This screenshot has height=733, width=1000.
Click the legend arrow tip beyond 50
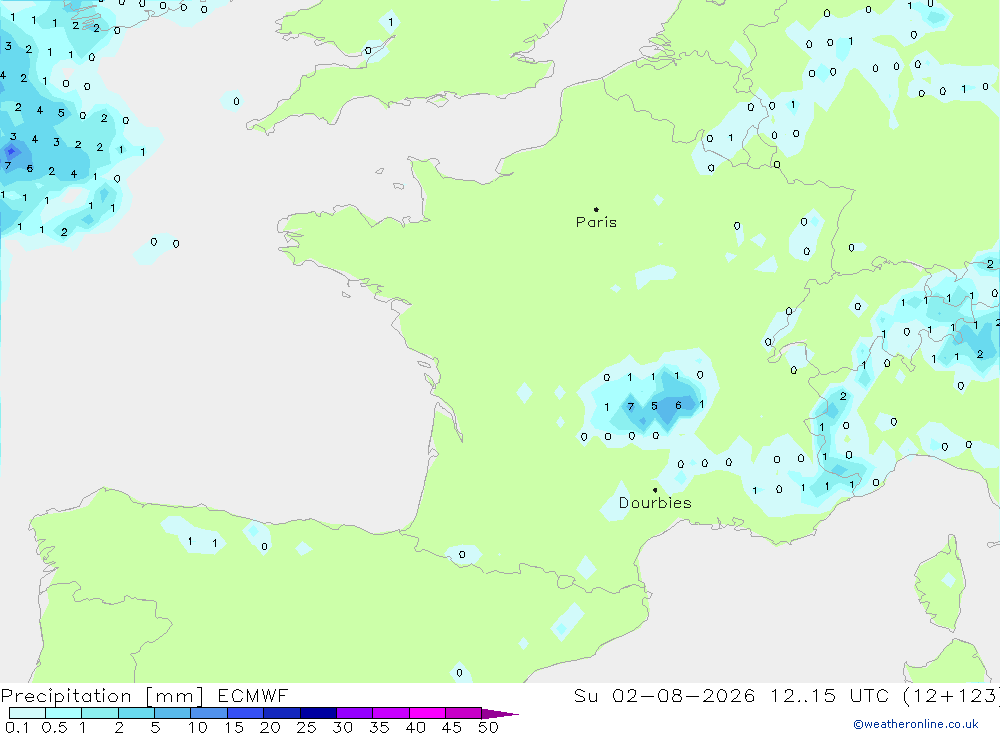(501, 713)
